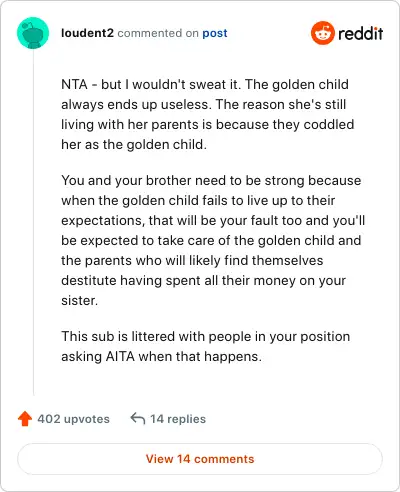Viewport: 400px width, 492px height.
Task: Click the orange Reddit Snoo logo
Action: [x=323, y=33]
